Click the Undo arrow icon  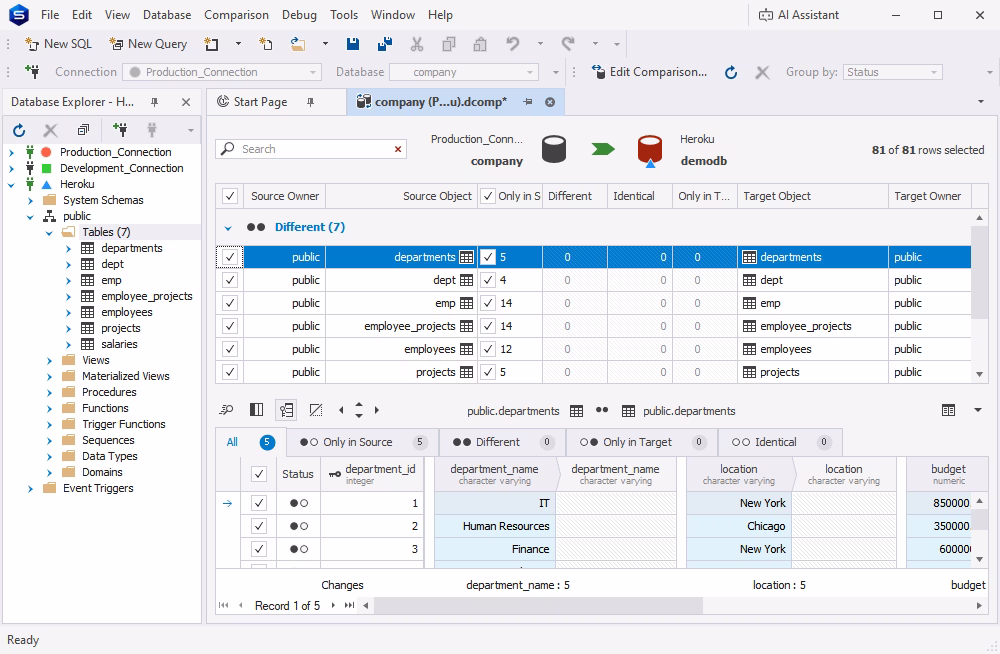tap(513, 44)
